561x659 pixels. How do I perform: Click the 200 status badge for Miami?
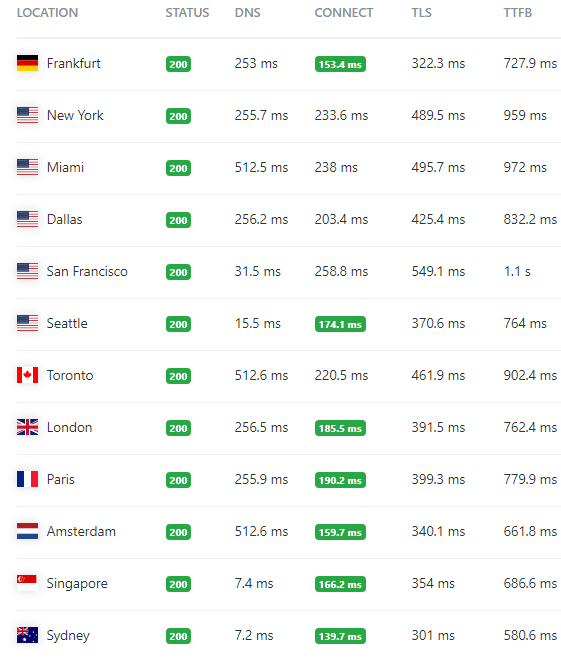click(179, 168)
